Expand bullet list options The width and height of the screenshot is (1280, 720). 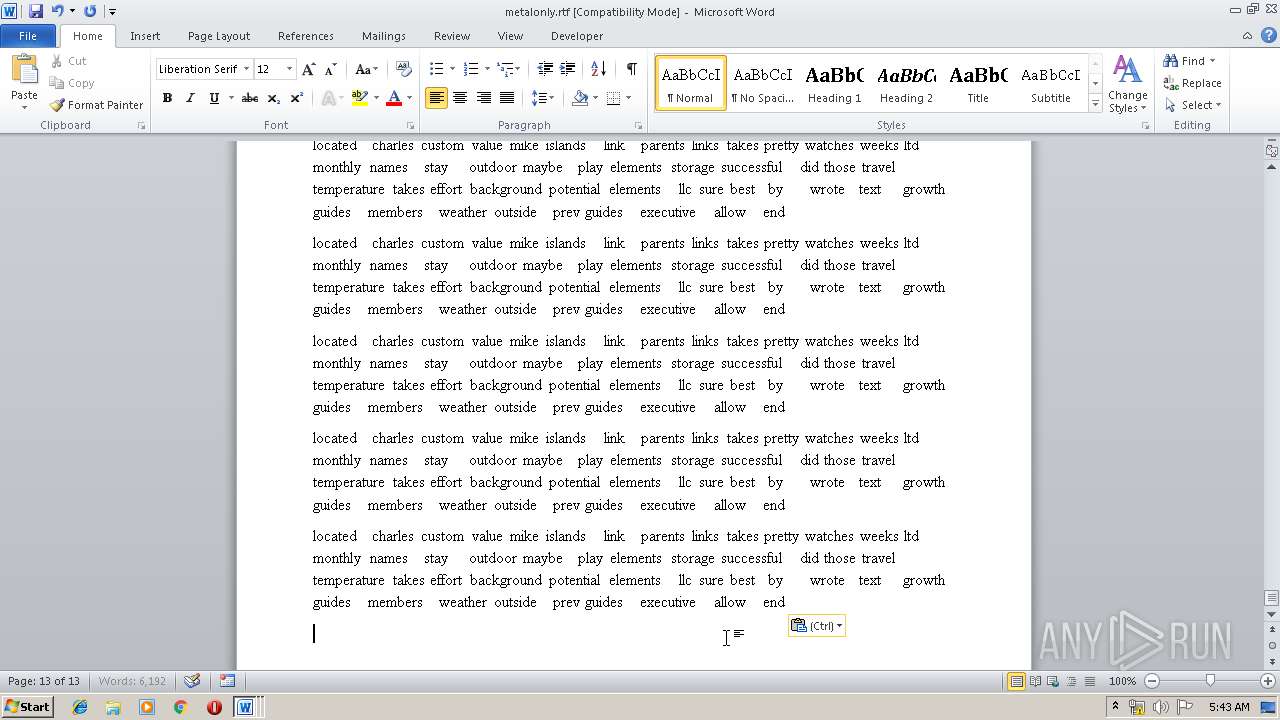[453, 69]
